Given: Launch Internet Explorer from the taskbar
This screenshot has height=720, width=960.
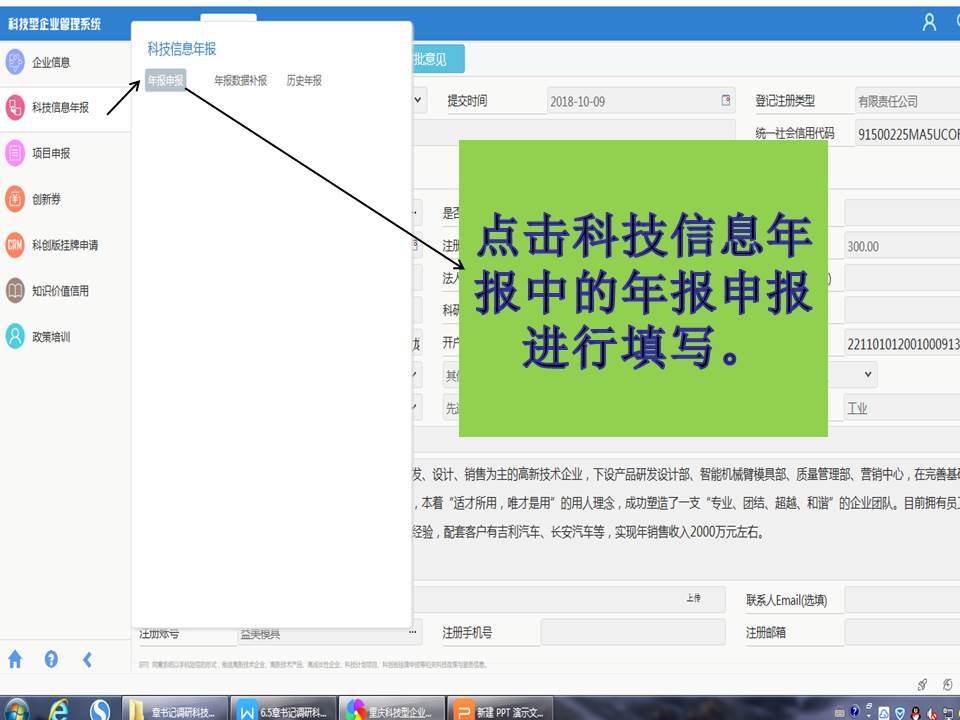Looking at the screenshot, I should [x=59, y=709].
